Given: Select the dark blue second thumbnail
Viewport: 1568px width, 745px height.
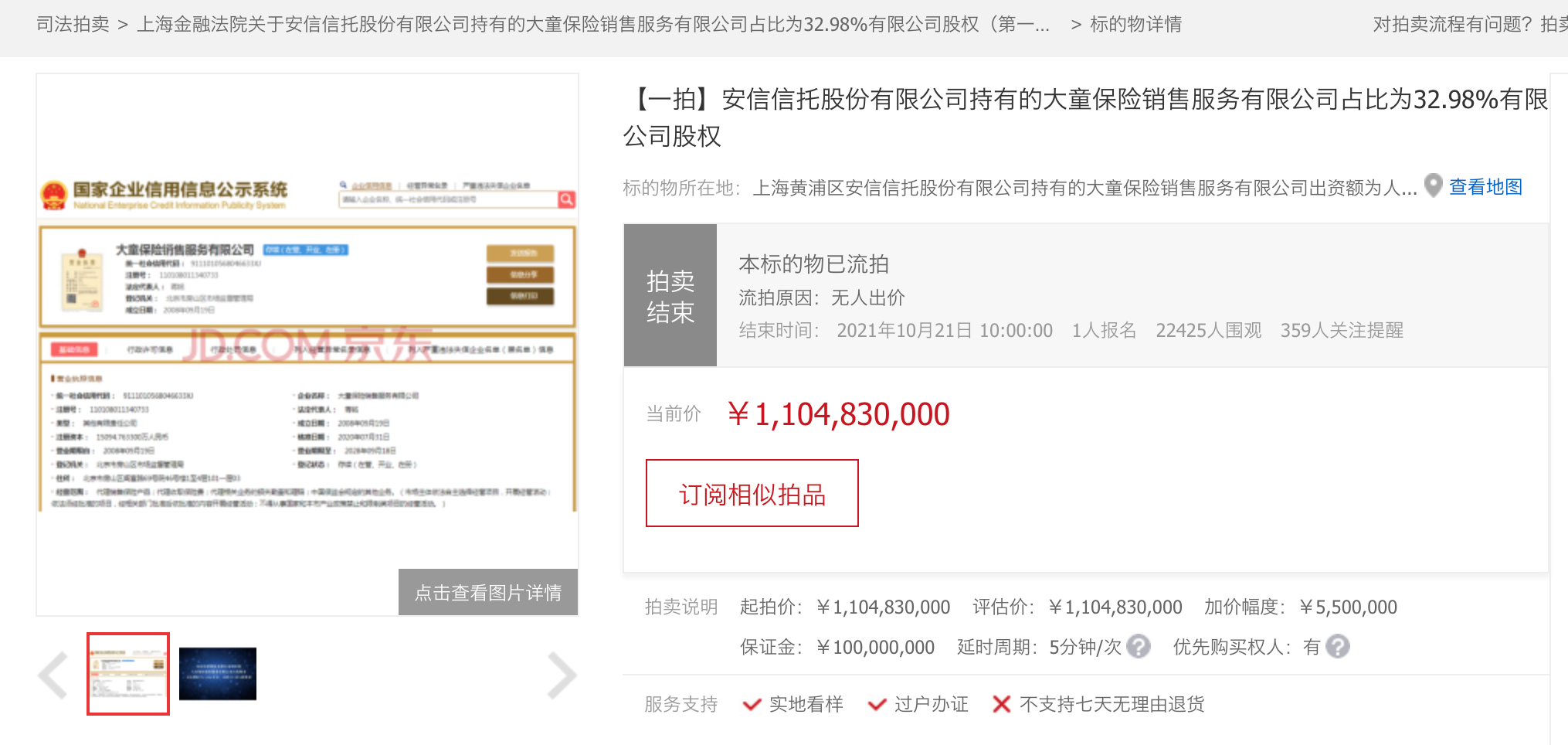Looking at the screenshot, I should tap(218, 674).
